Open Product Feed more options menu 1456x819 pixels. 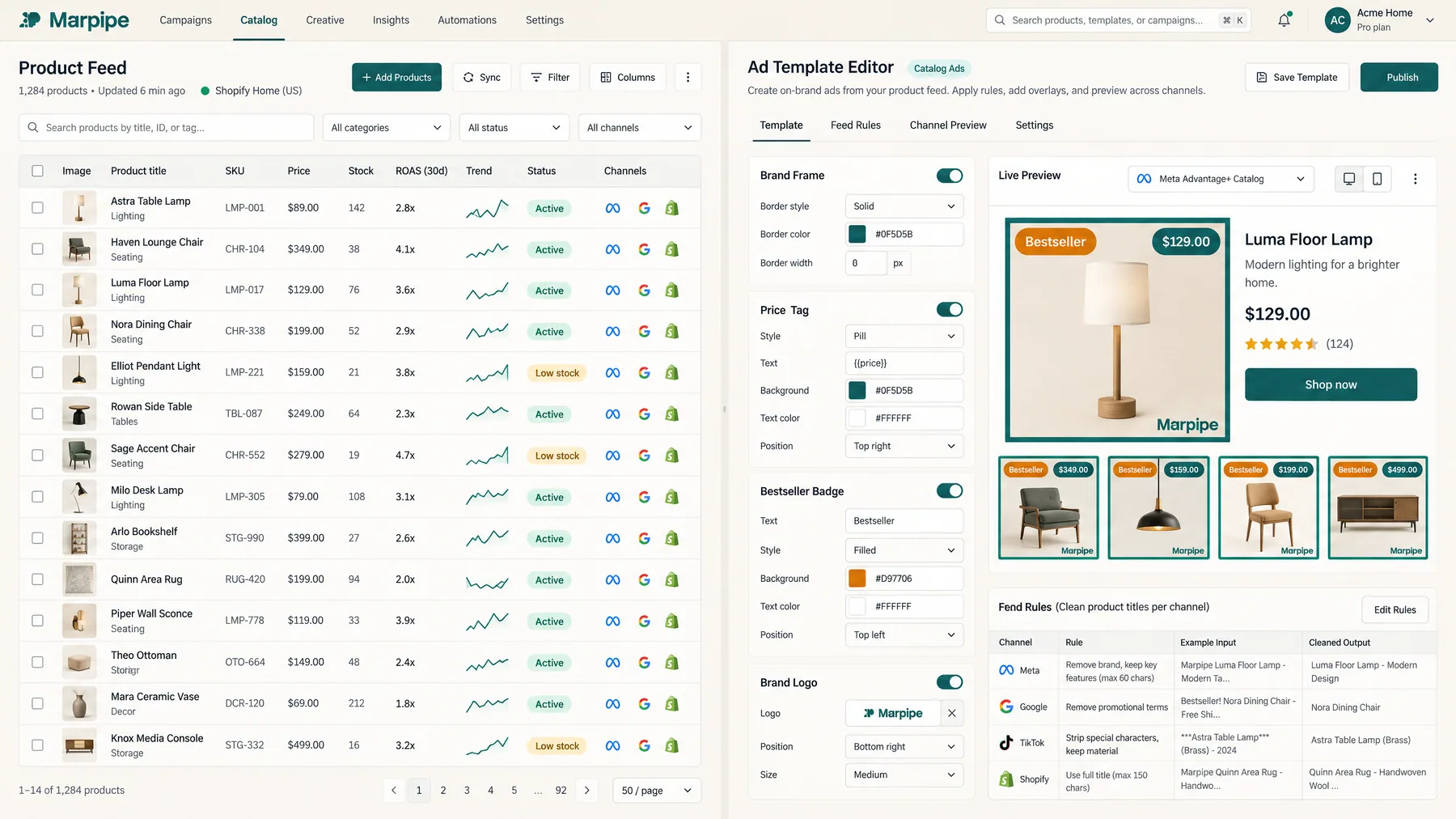tap(688, 78)
